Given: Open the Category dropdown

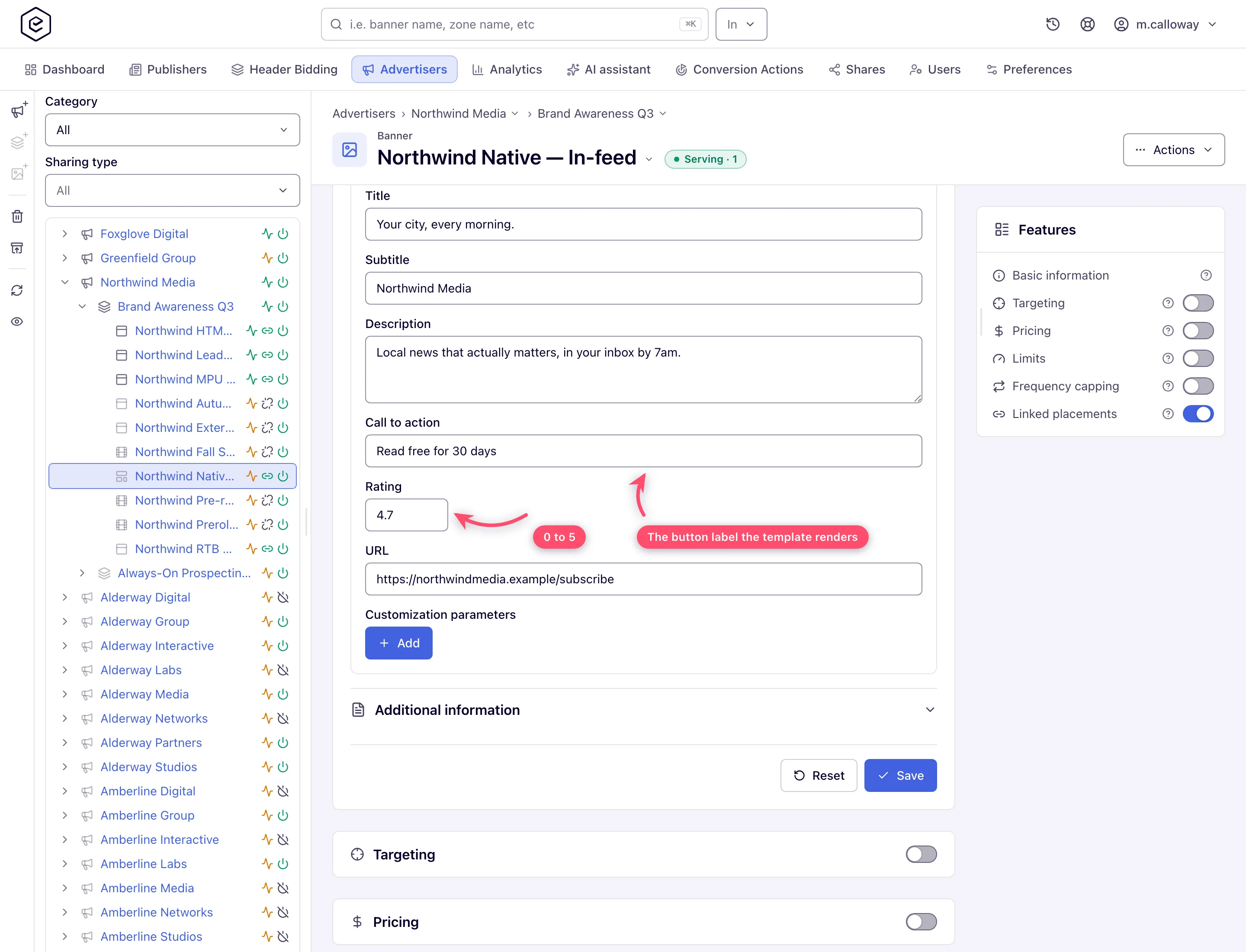Looking at the screenshot, I should click(172, 130).
